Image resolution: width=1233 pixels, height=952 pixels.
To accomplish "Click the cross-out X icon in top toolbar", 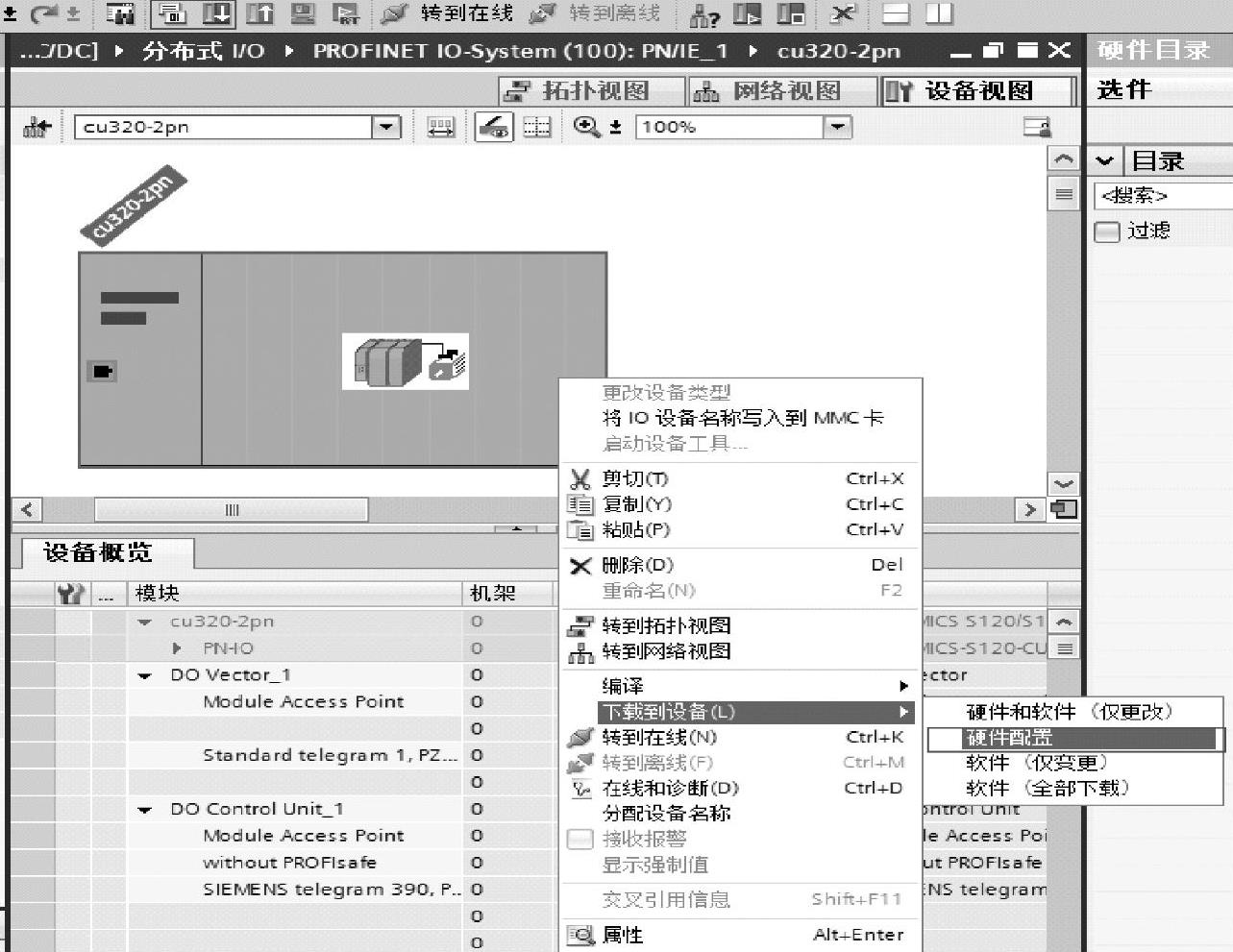I will coord(842,13).
